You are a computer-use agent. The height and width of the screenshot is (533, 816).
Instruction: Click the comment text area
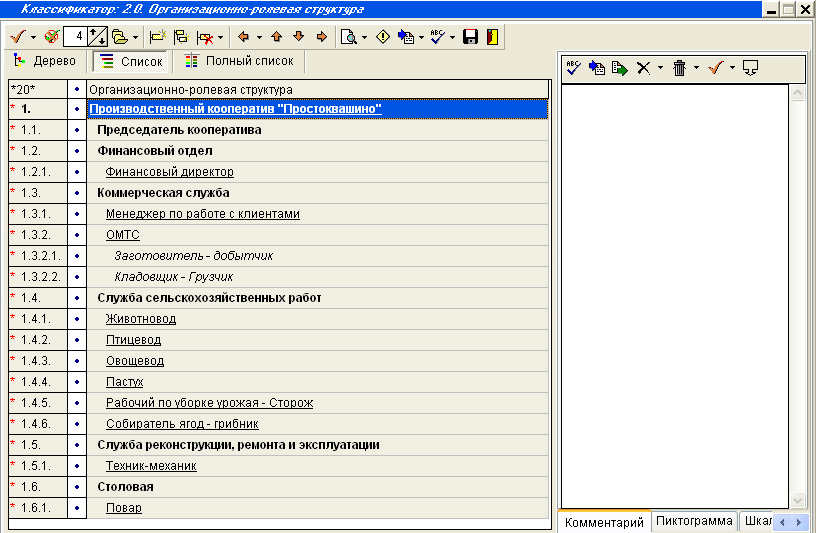pyautogui.click(x=675, y=296)
